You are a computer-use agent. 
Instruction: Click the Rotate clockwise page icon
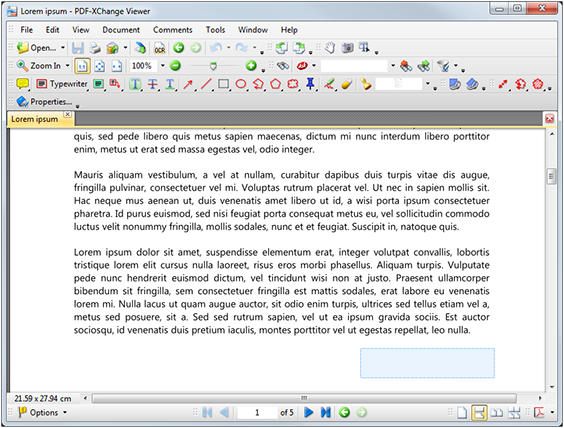coord(299,47)
